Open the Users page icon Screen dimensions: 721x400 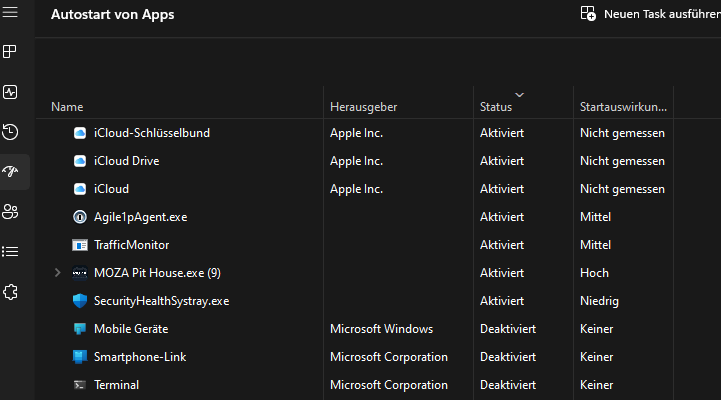tap(10, 211)
